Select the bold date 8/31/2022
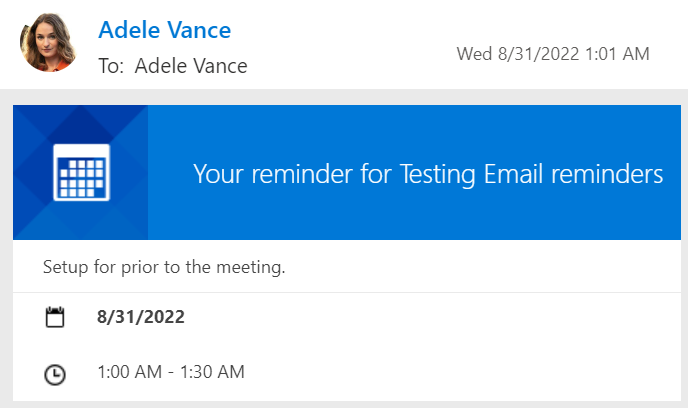Viewport: 688px width, 408px height. click(x=140, y=317)
